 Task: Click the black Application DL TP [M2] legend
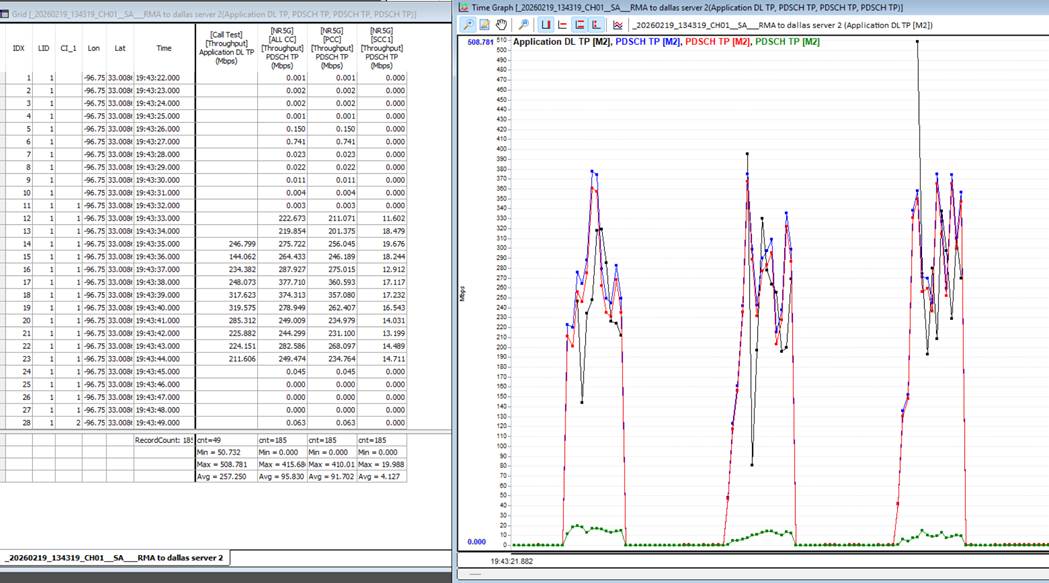pos(561,42)
